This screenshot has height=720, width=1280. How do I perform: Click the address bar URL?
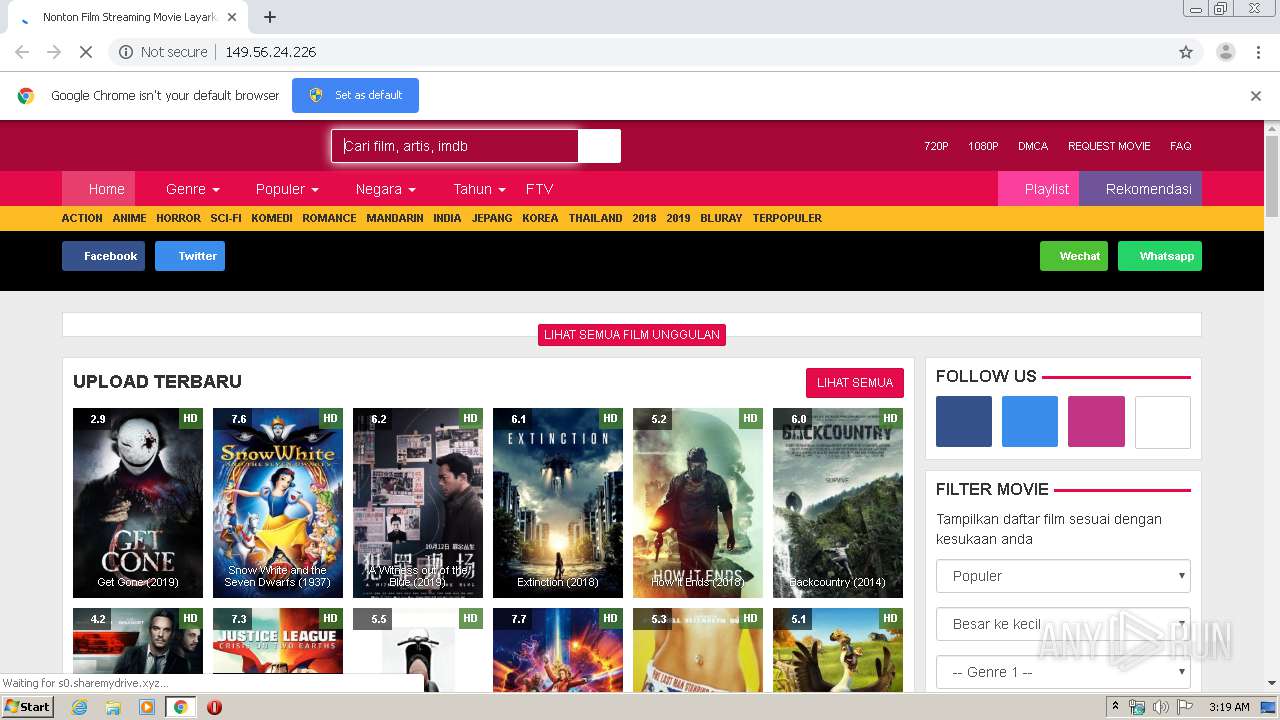click(x=271, y=52)
